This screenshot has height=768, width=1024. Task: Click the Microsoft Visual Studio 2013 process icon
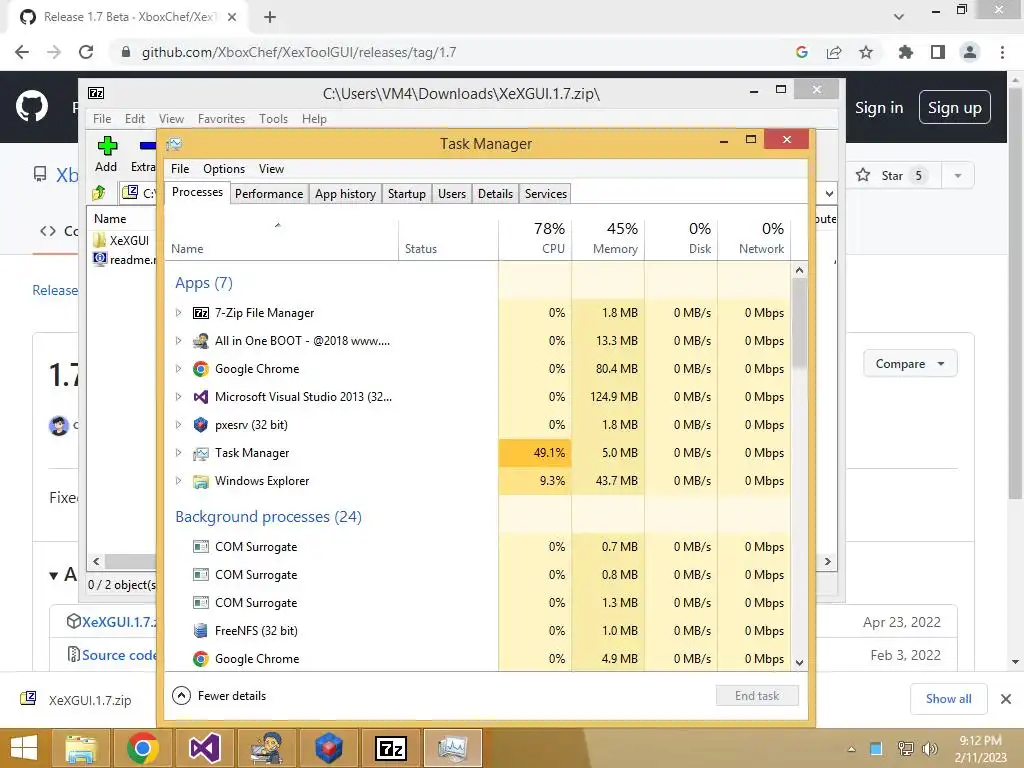pos(200,397)
